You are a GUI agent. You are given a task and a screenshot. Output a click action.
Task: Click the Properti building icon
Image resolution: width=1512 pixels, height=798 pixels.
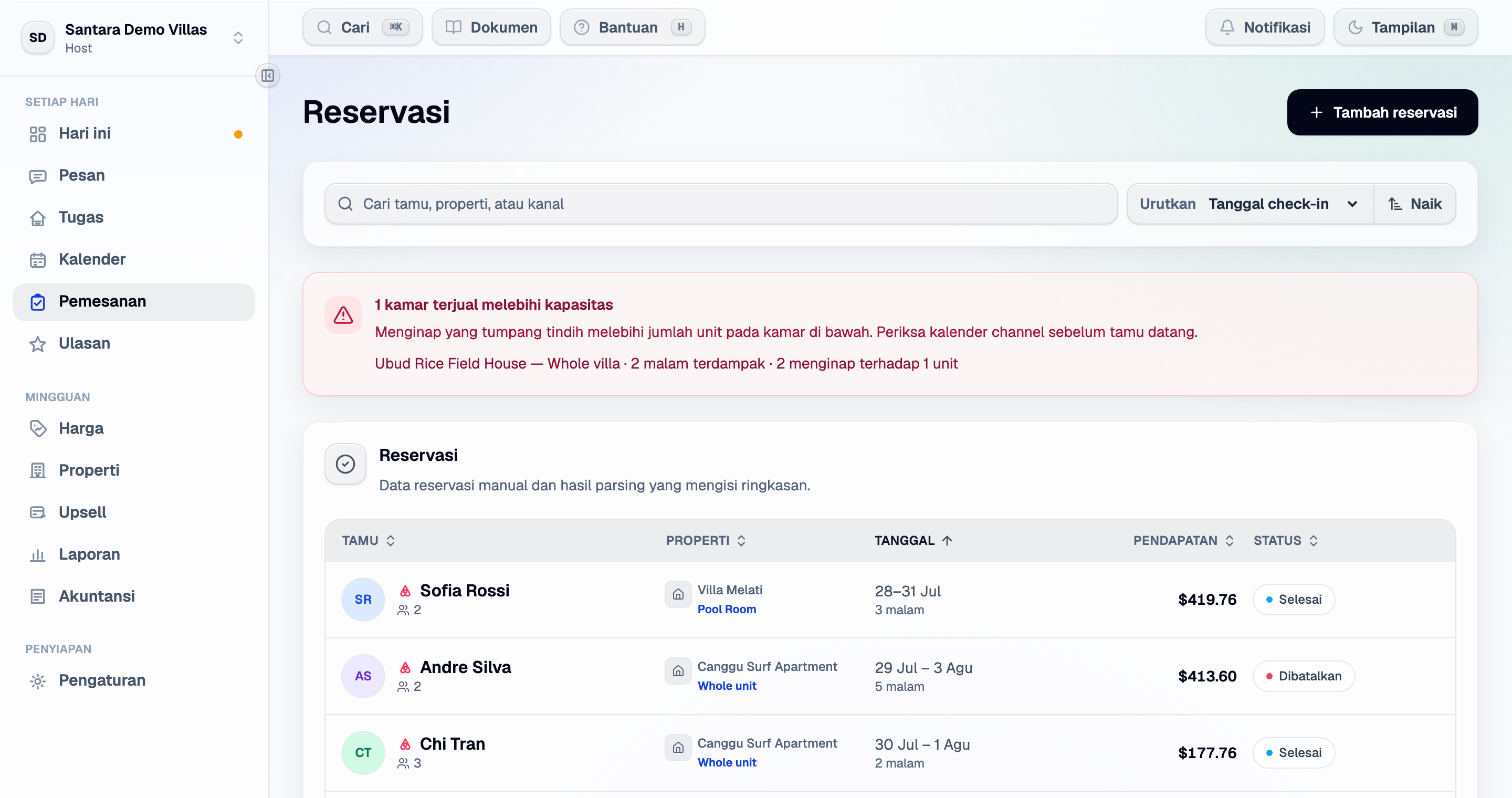[38, 470]
